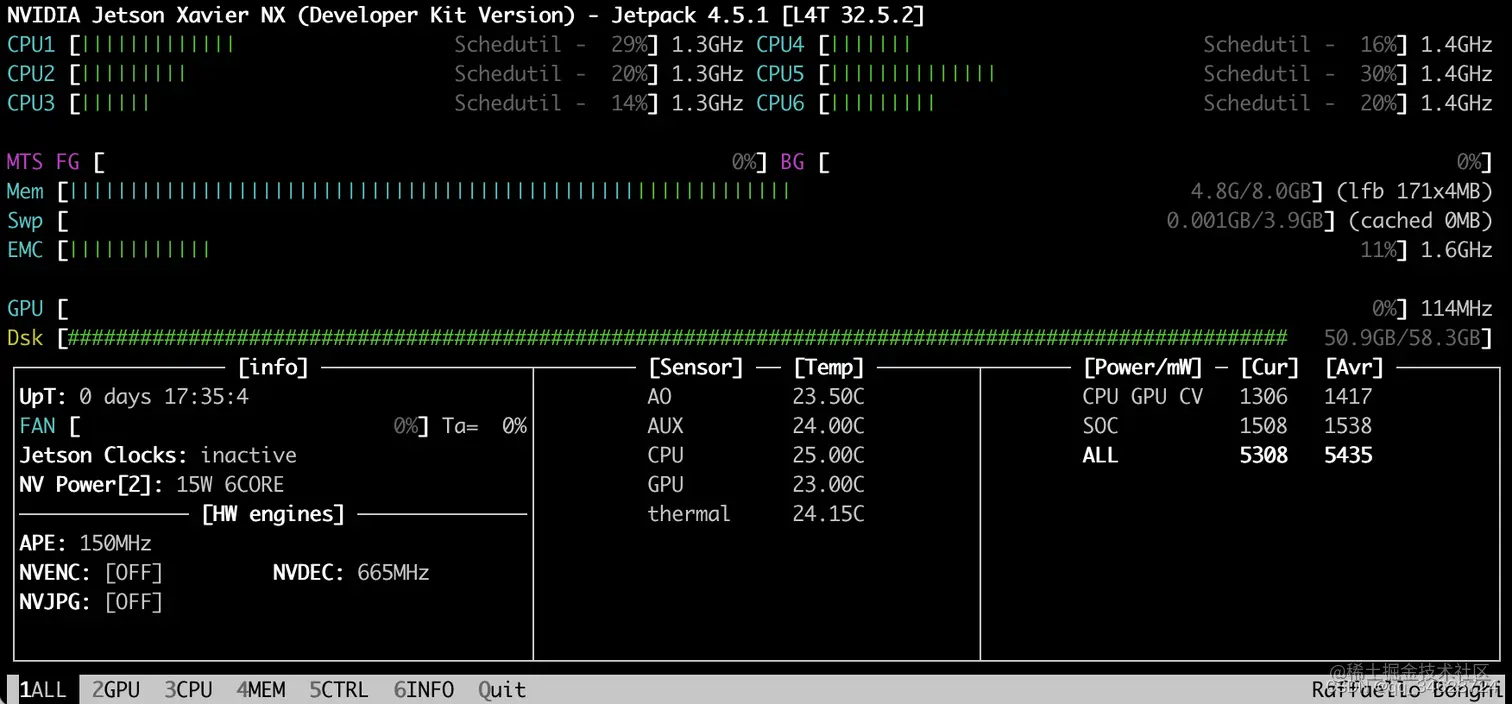
Task: Click the 'NVDEC: 665MHz' entry
Action: tap(351, 573)
